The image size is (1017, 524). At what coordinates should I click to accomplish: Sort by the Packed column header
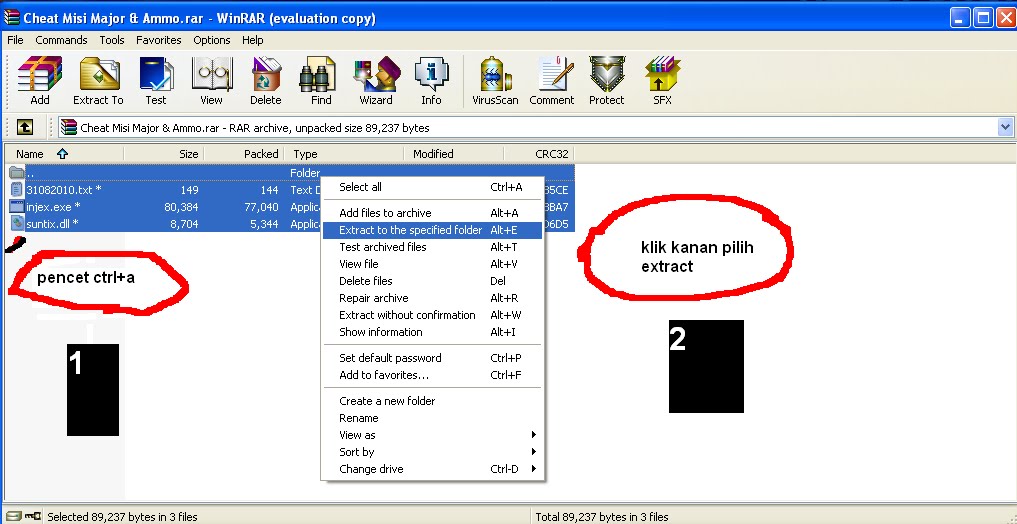point(244,154)
